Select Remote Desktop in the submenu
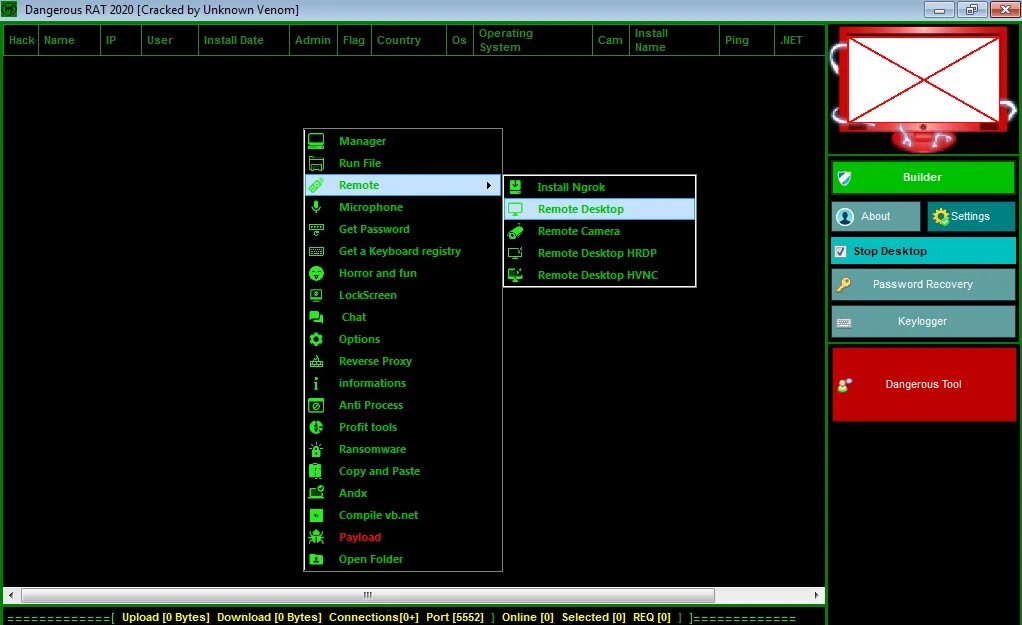The image size is (1022, 625). pos(600,209)
